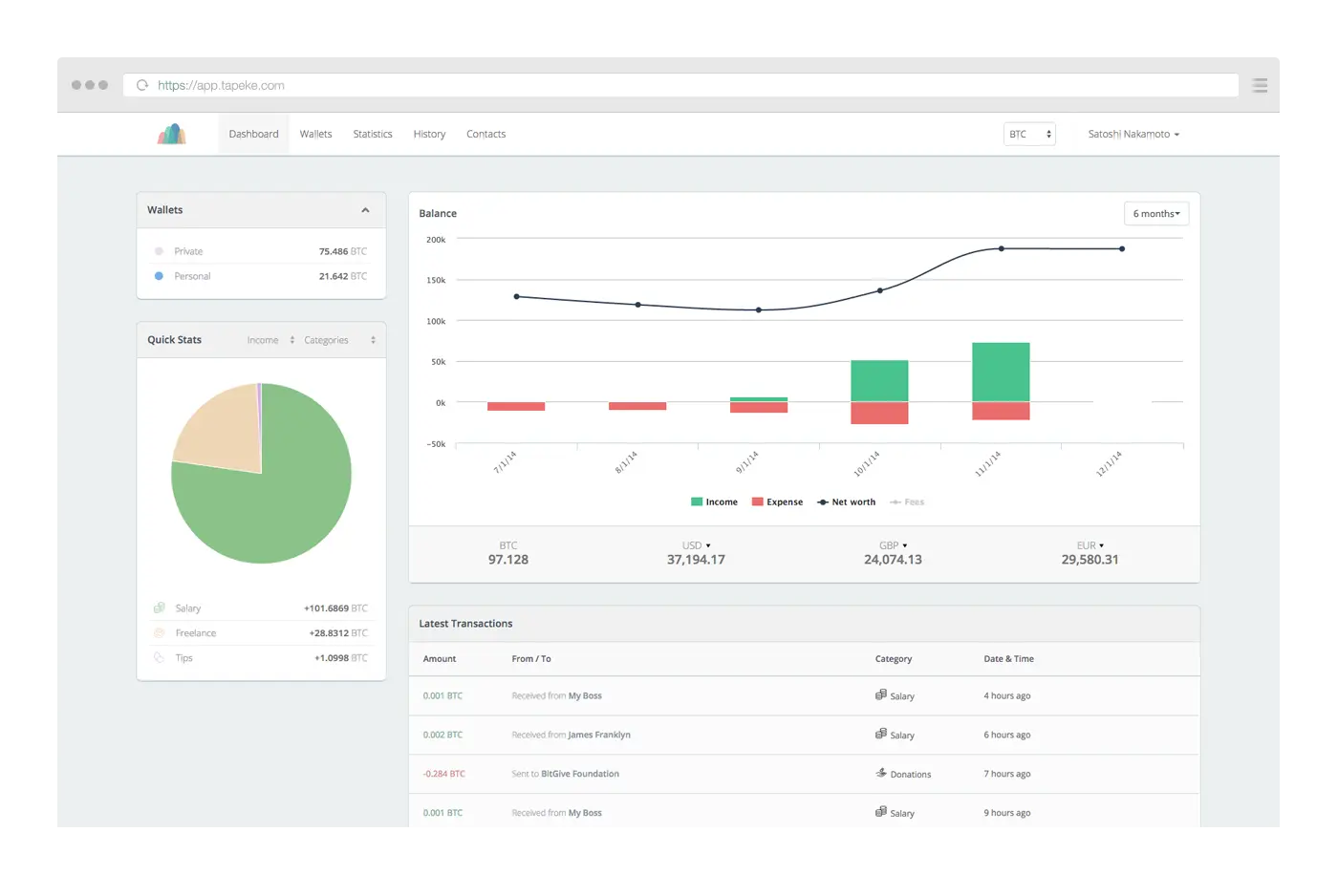Toggle the Fees series in chart legend
This screenshot has width=1338, height=896.
pyautogui.click(x=907, y=501)
